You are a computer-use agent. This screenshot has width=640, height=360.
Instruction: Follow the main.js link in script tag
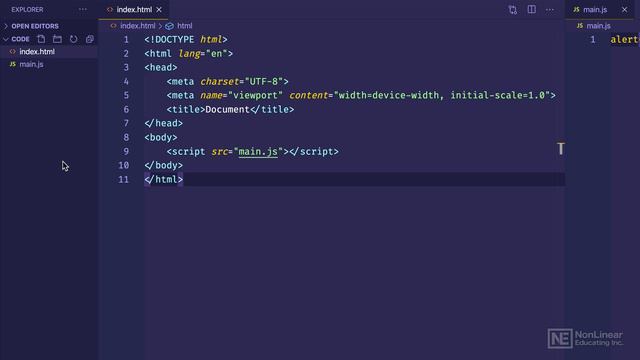coord(258,151)
